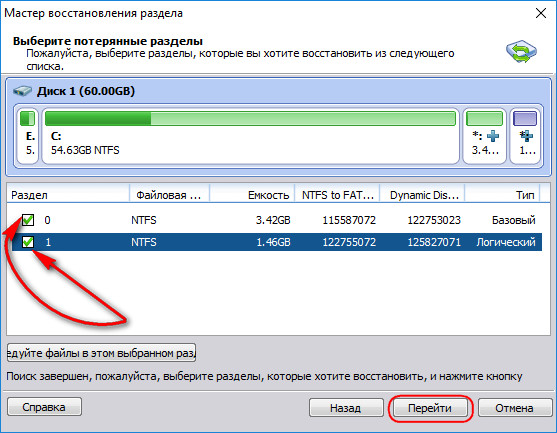Click the green usage bar of drive C:
The height and width of the screenshot is (433, 557).
click(x=250, y=118)
